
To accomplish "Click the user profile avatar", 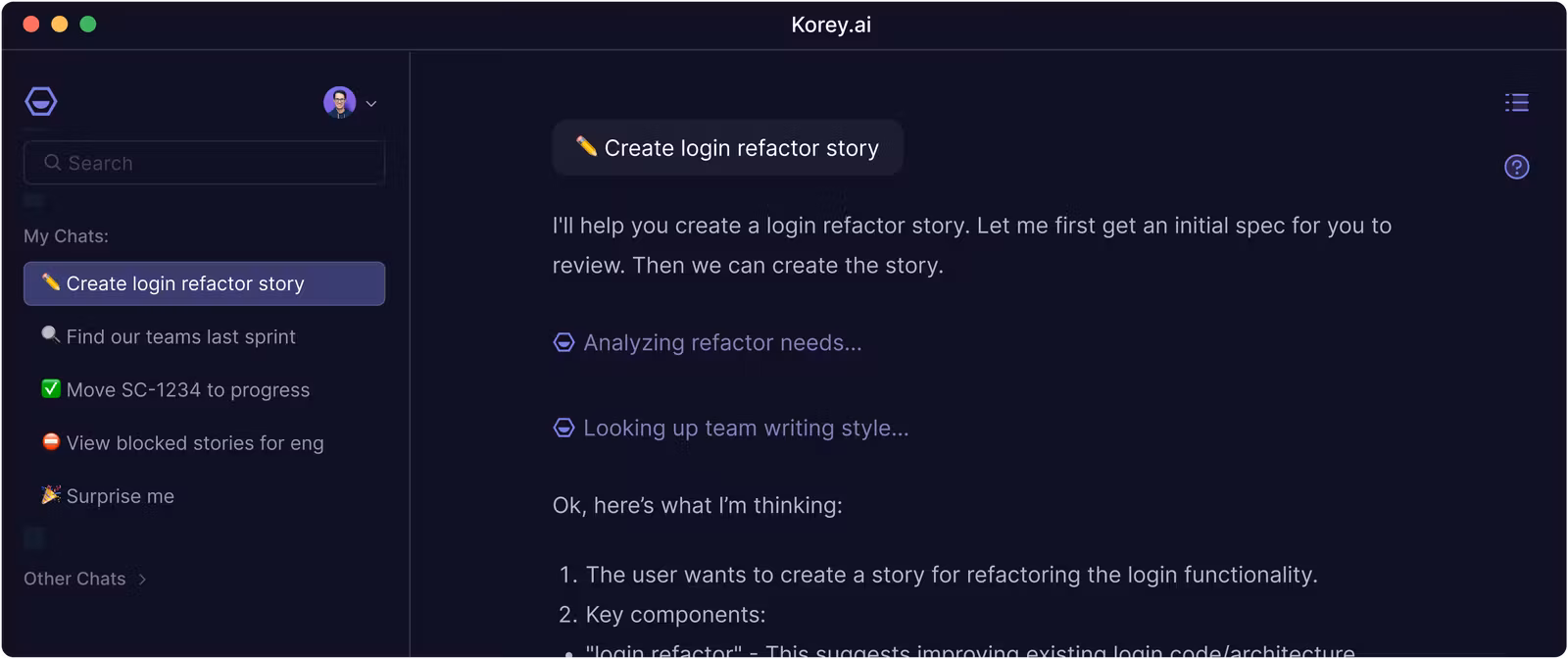I will (339, 102).
